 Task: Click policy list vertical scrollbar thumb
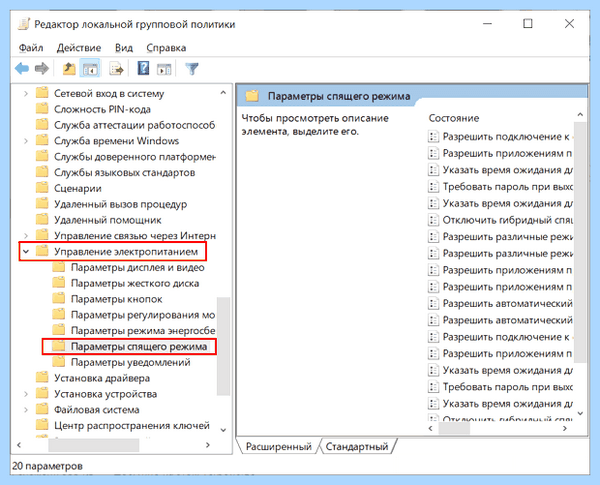(x=580, y=242)
